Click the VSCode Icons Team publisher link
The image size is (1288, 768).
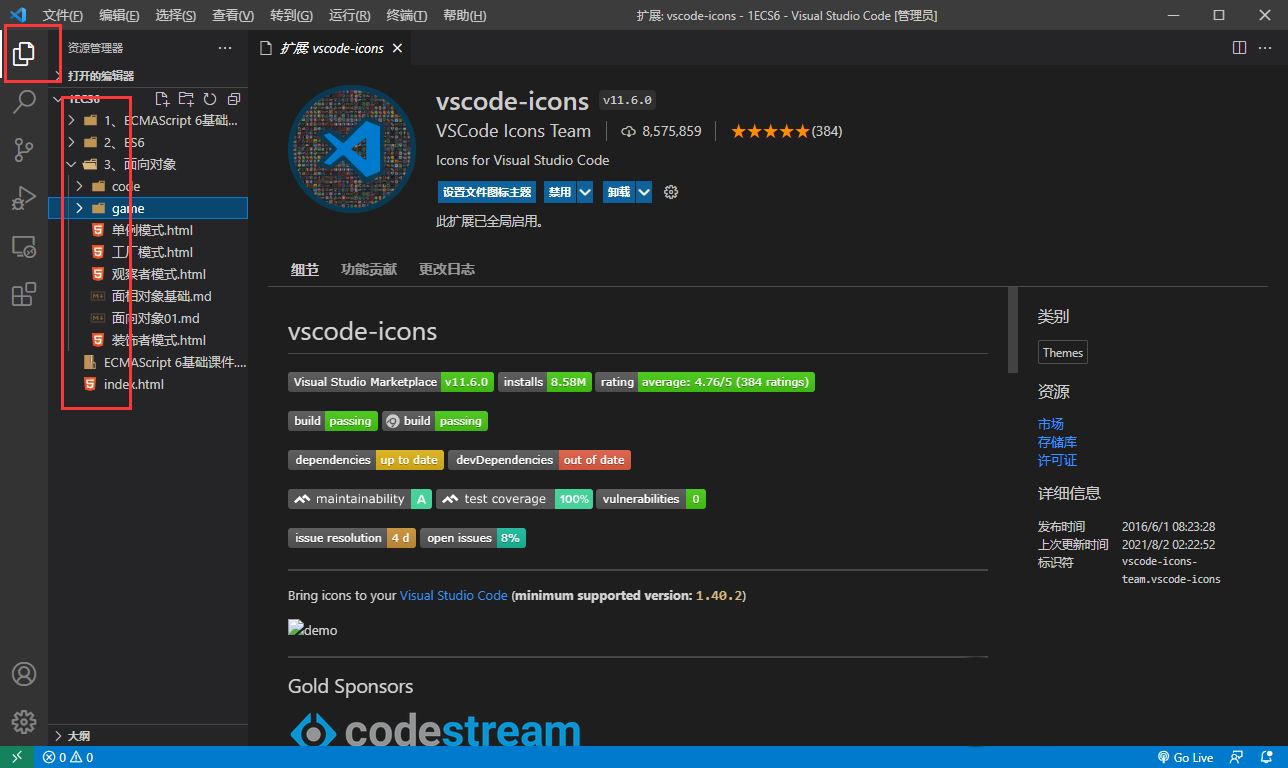514,131
